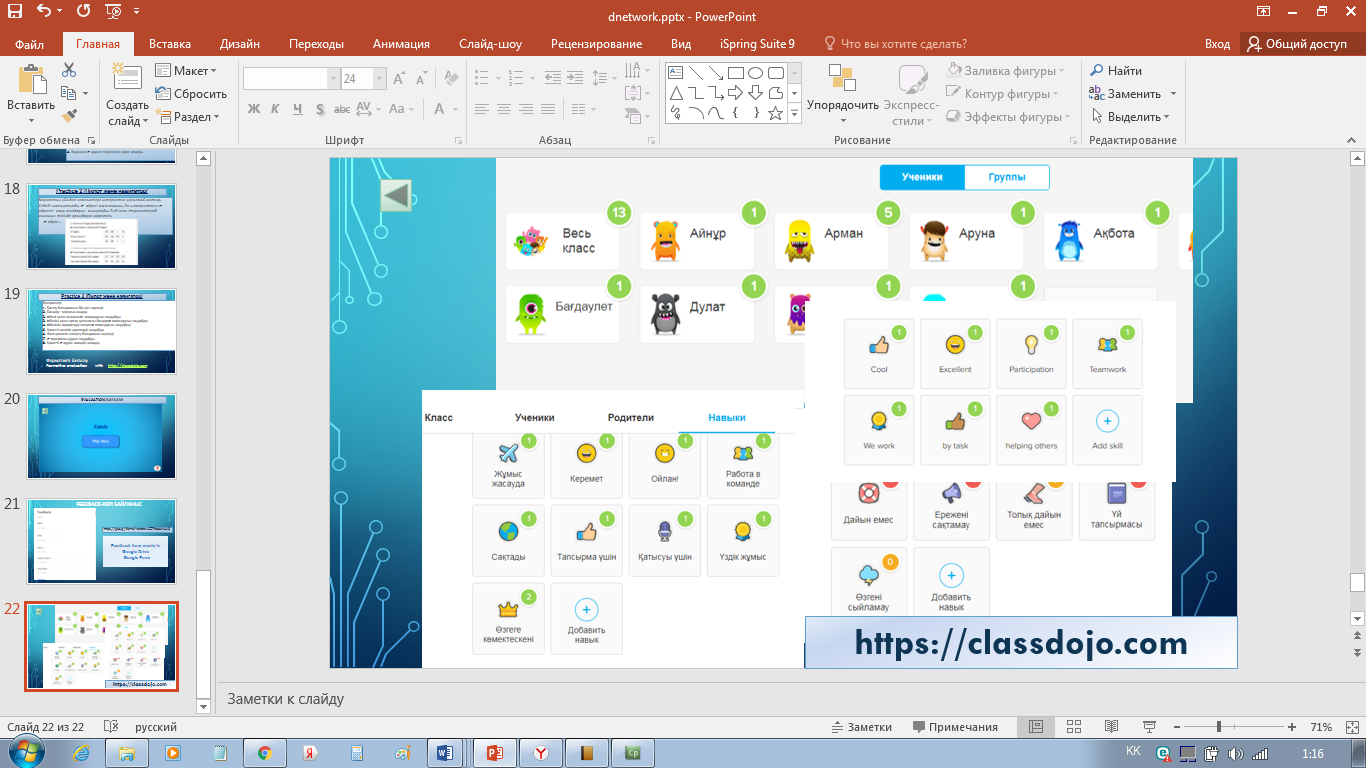Click the Сбросить reset button

191,94
